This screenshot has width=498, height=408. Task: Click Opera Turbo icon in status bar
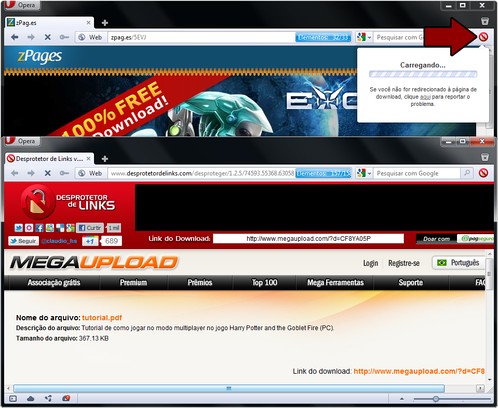tap(66, 398)
